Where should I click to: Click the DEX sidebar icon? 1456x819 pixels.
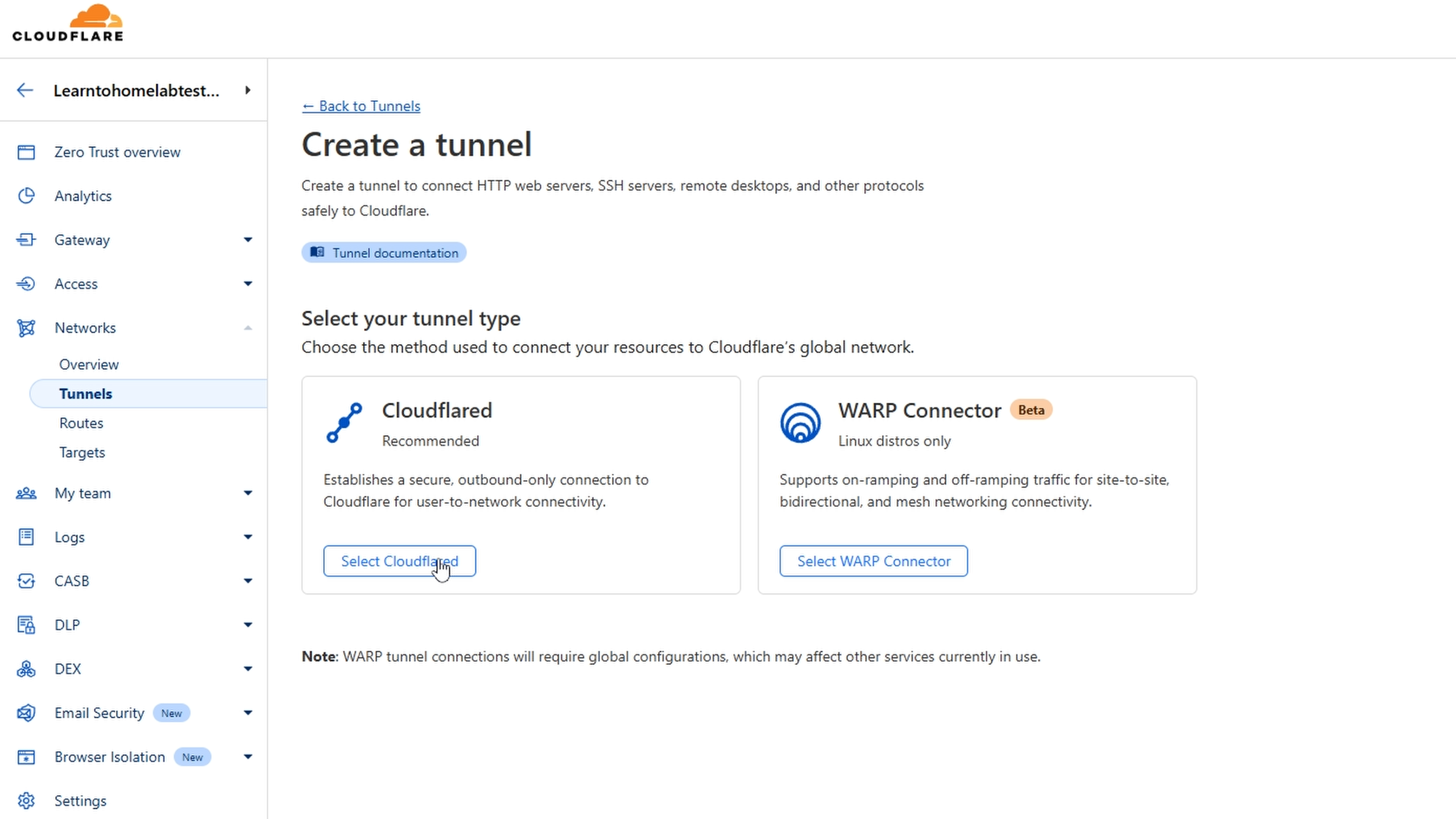26,669
